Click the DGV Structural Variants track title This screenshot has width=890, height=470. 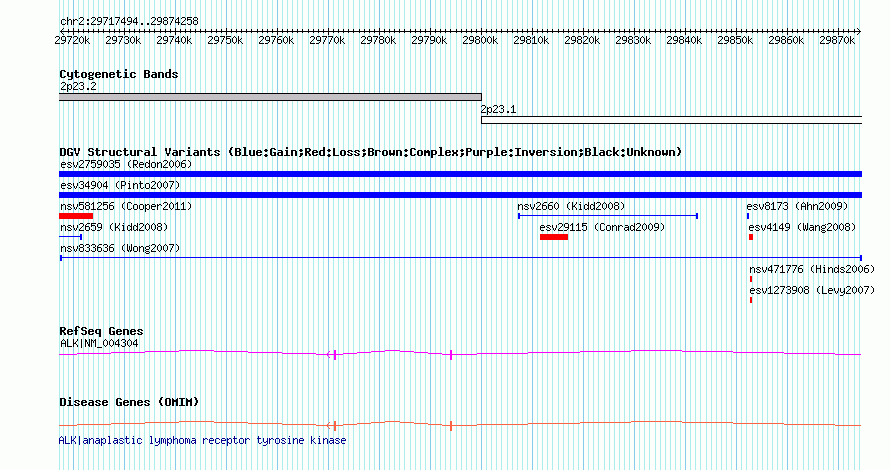pyautogui.click(x=370, y=152)
